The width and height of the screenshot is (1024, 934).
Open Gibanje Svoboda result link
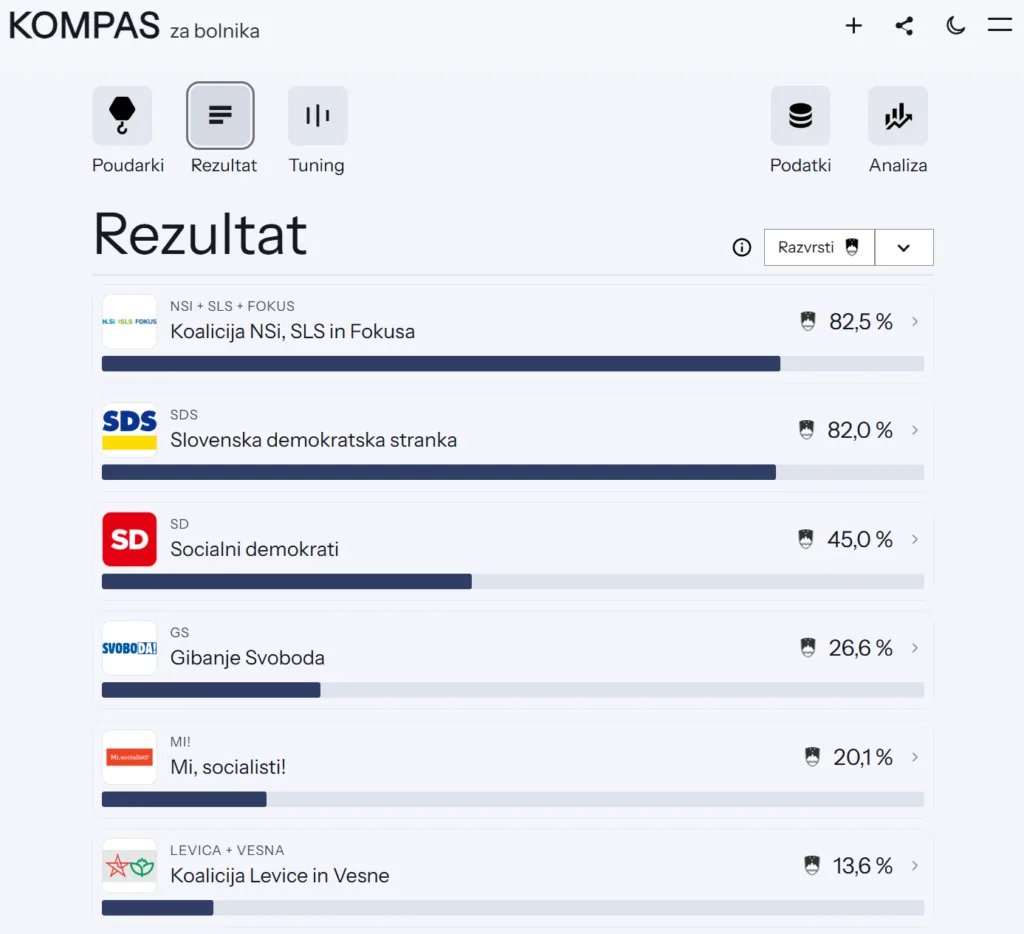pos(247,658)
